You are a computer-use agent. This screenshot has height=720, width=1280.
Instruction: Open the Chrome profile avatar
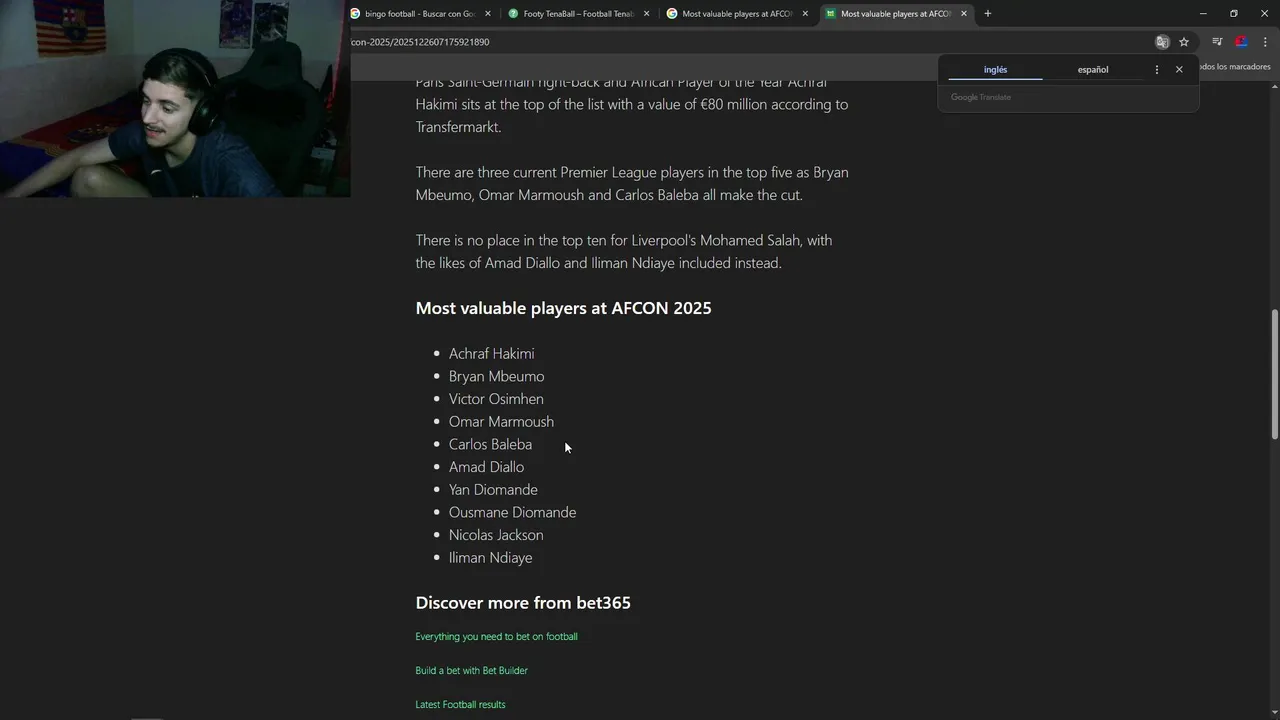tap(1241, 42)
